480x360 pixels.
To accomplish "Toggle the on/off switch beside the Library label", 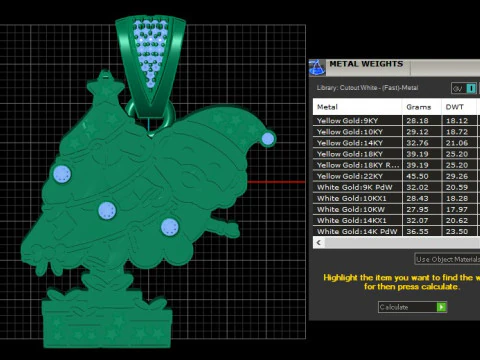I will (x=464, y=88).
